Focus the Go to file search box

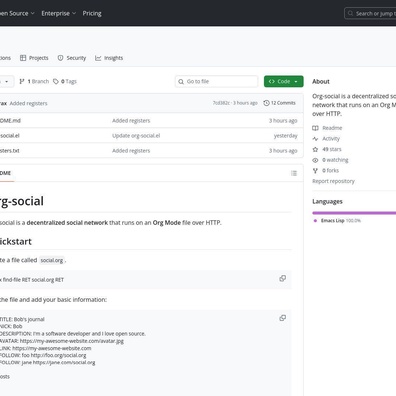[x=217, y=81]
